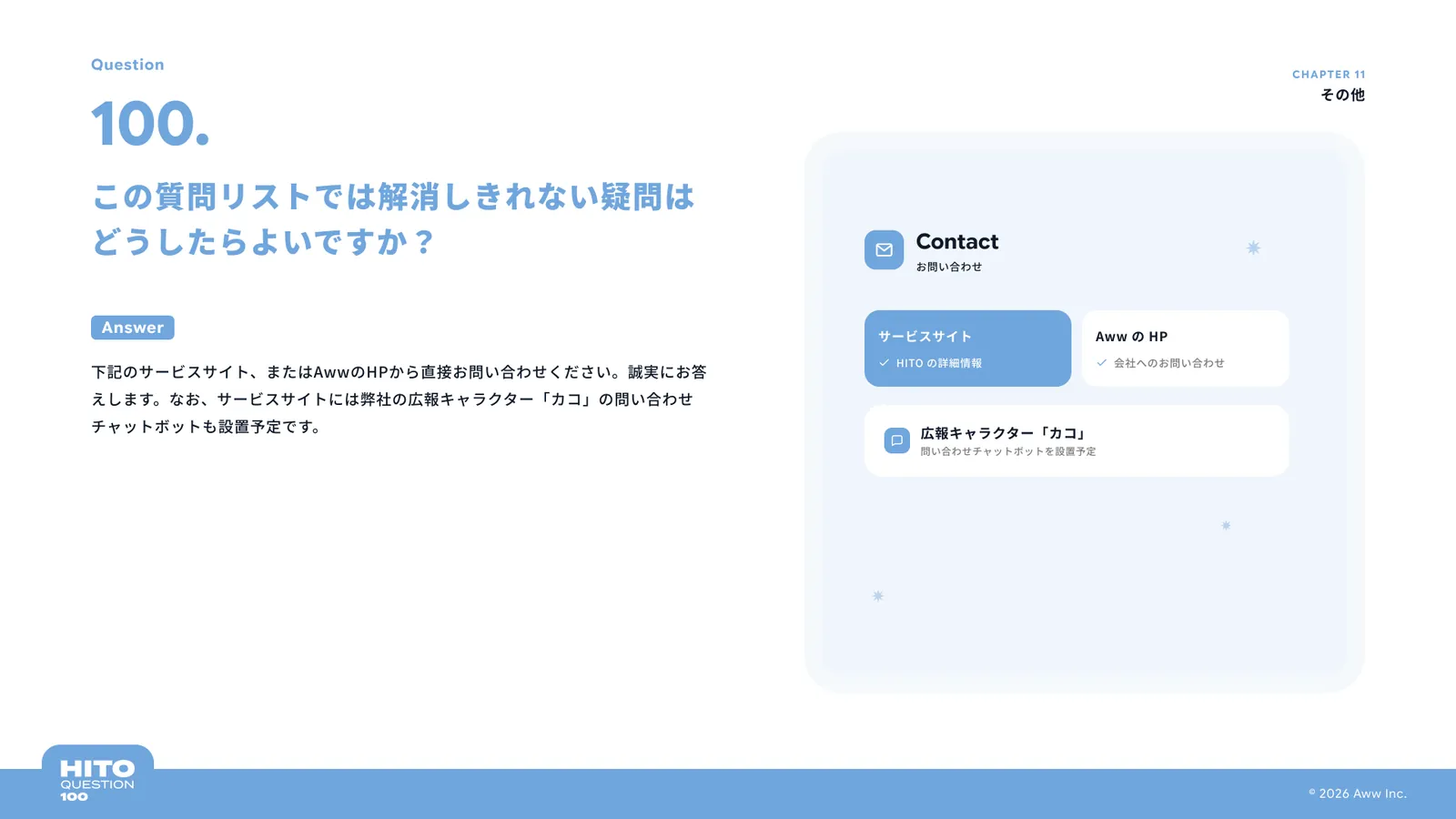
Task: Click the question line この質問リストでは解消しきれない疑問は
Action: (x=393, y=197)
